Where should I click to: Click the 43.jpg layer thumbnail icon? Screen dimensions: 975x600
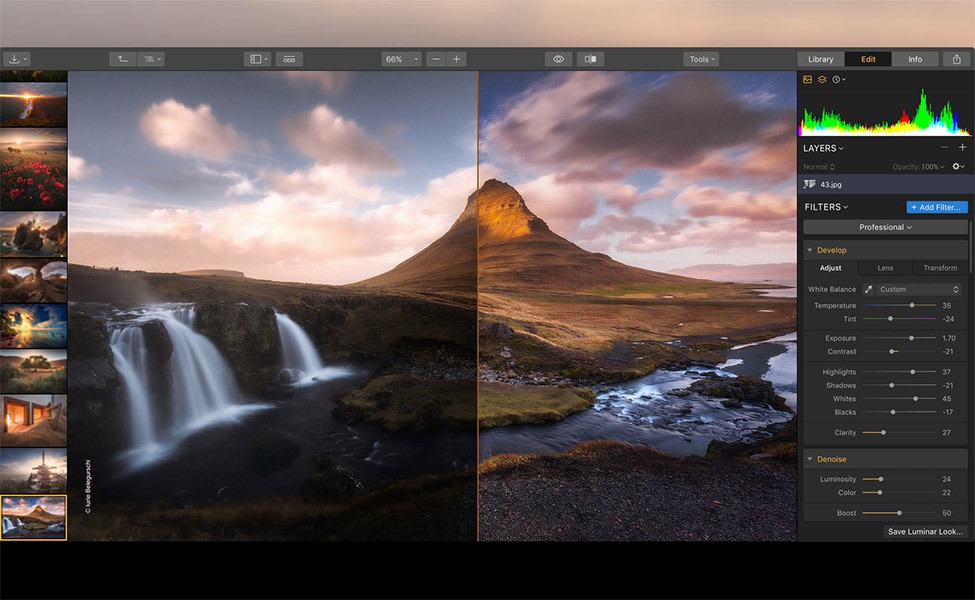pyautogui.click(x=809, y=184)
